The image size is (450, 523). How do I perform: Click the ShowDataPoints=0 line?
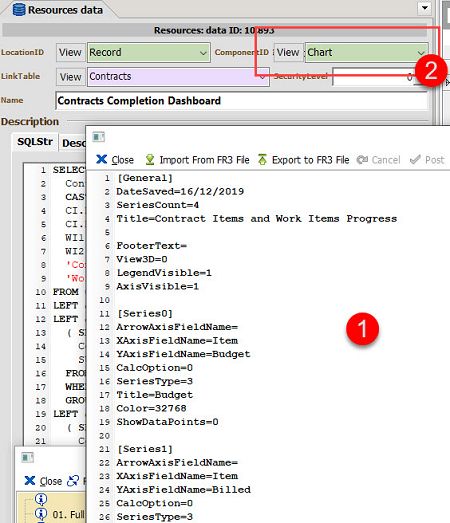pyautogui.click(x=167, y=422)
